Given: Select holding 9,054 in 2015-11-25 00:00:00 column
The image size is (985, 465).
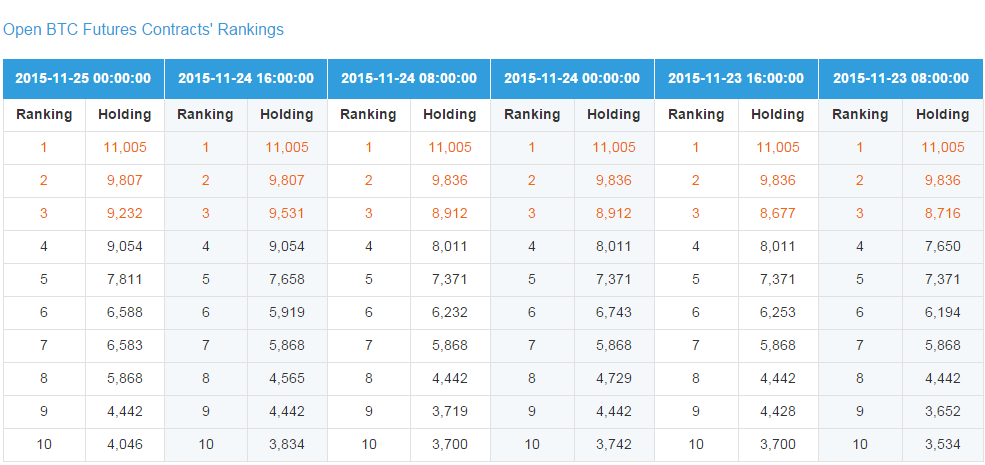Looking at the screenshot, I should [124, 246].
